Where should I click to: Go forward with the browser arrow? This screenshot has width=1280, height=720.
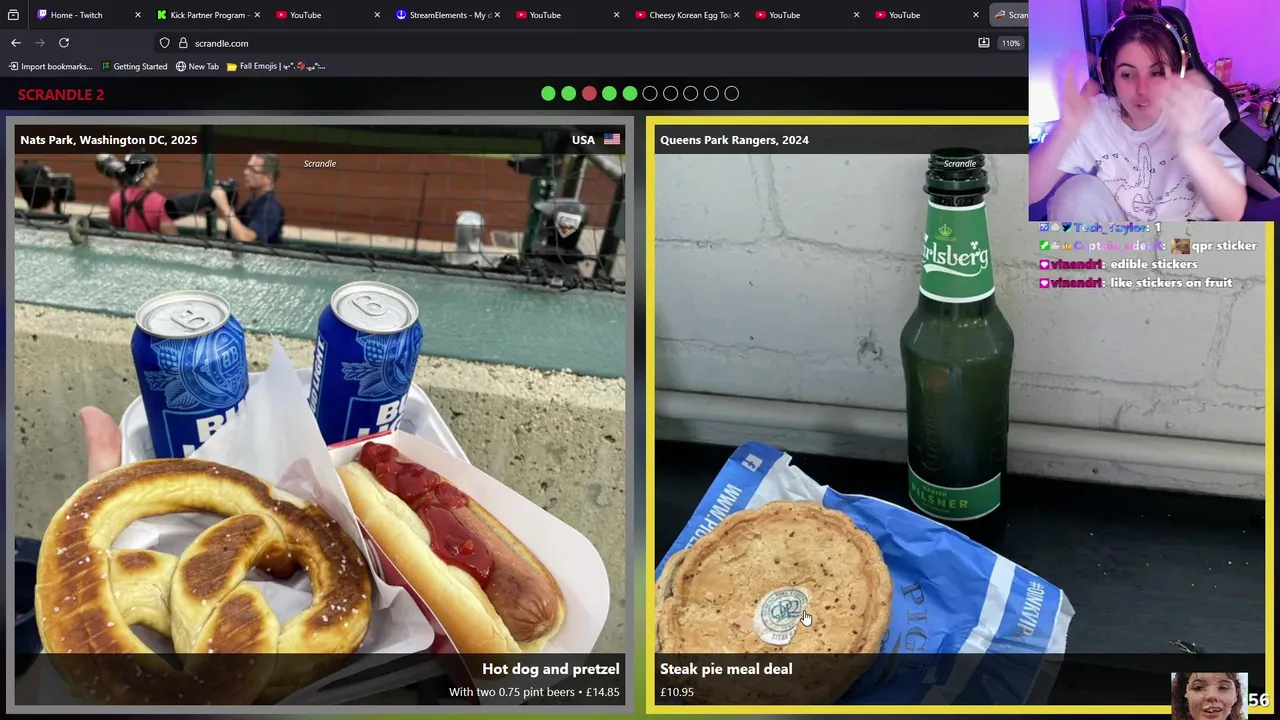pyautogui.click(x=40, y=43)
